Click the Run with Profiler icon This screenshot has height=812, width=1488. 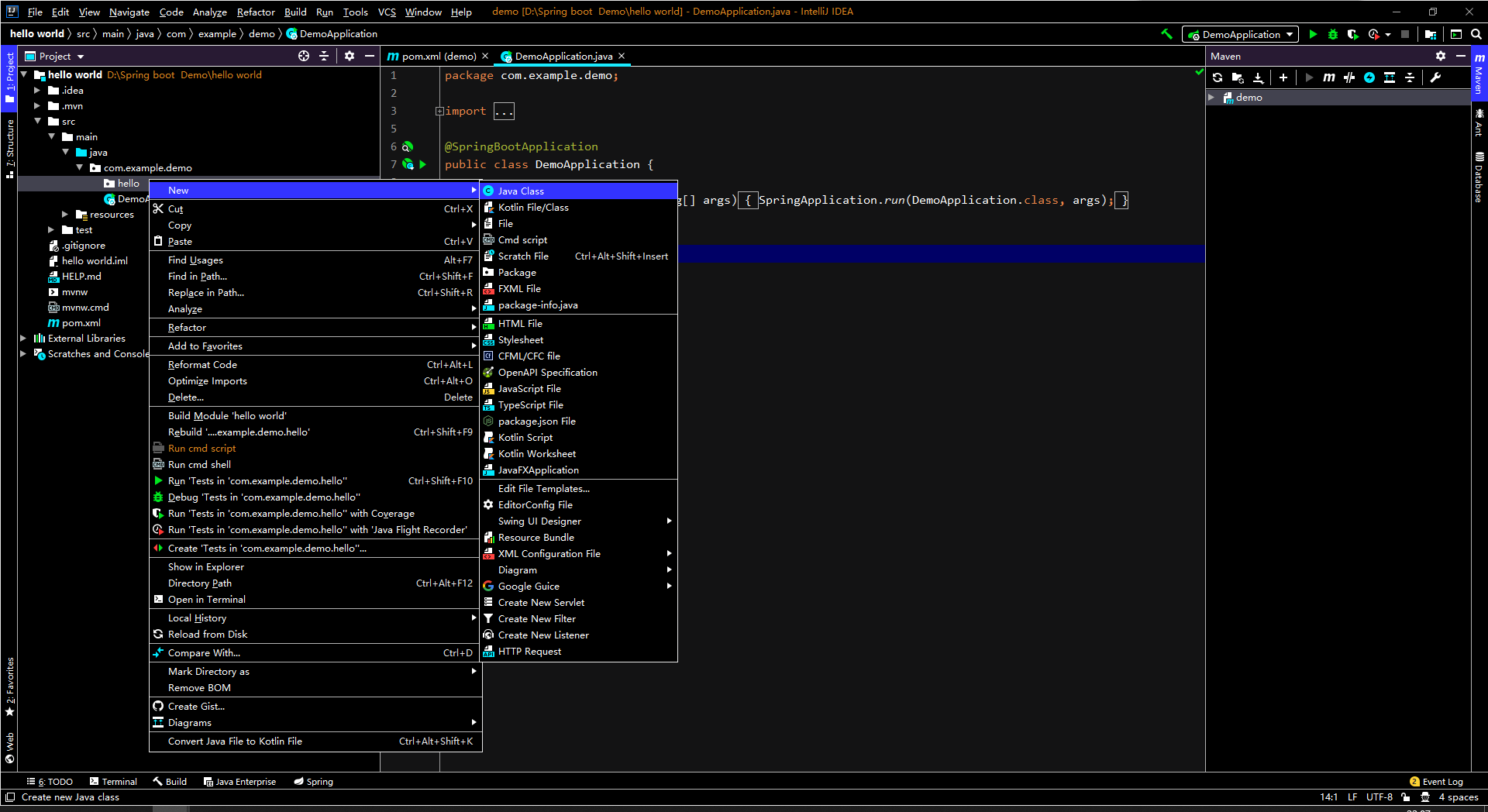click(1374, 34)
